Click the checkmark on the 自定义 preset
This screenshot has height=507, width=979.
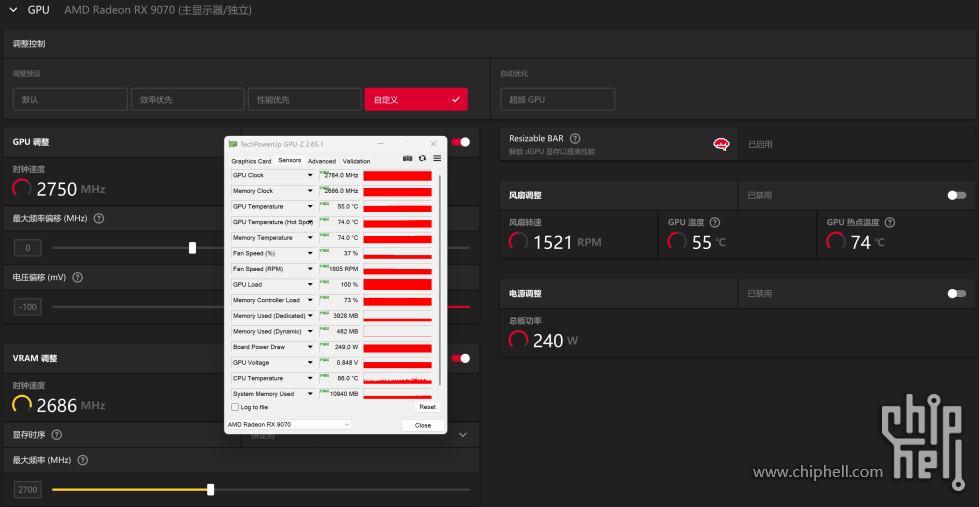click(456, 99)
